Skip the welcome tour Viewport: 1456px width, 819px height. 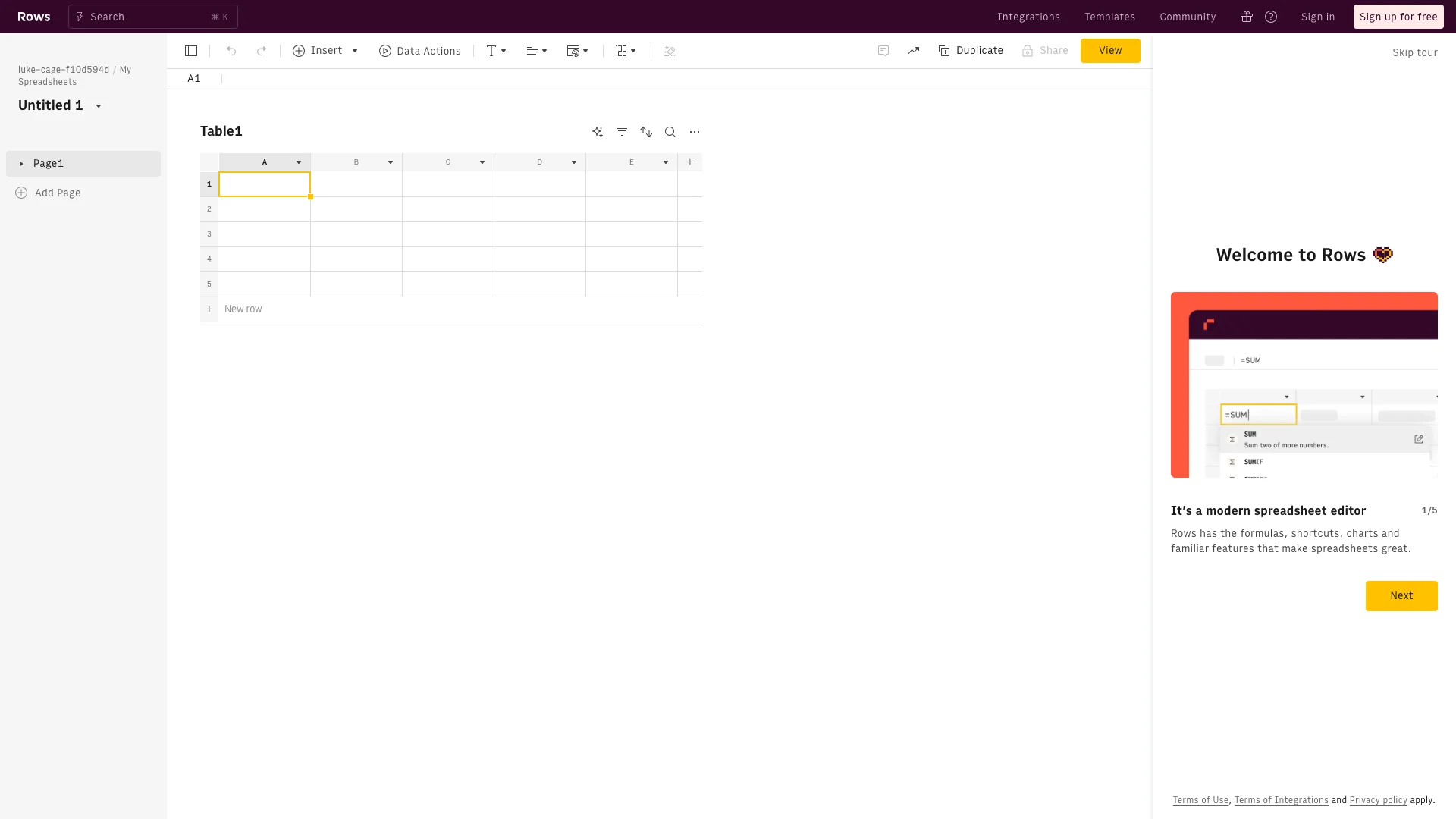pyautogui.click(x=1415, y=52)
